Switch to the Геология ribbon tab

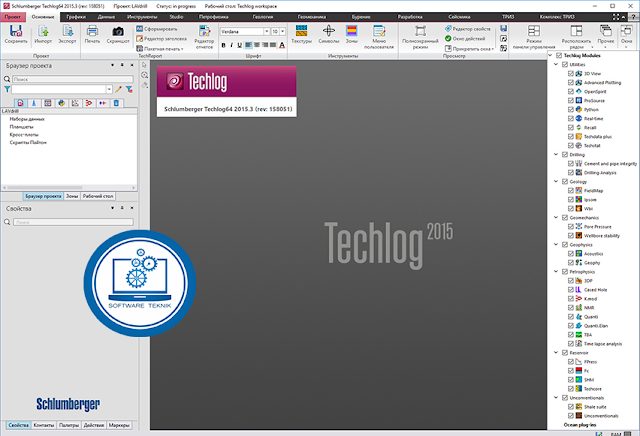pyautogui.click(x=263, y=17)
